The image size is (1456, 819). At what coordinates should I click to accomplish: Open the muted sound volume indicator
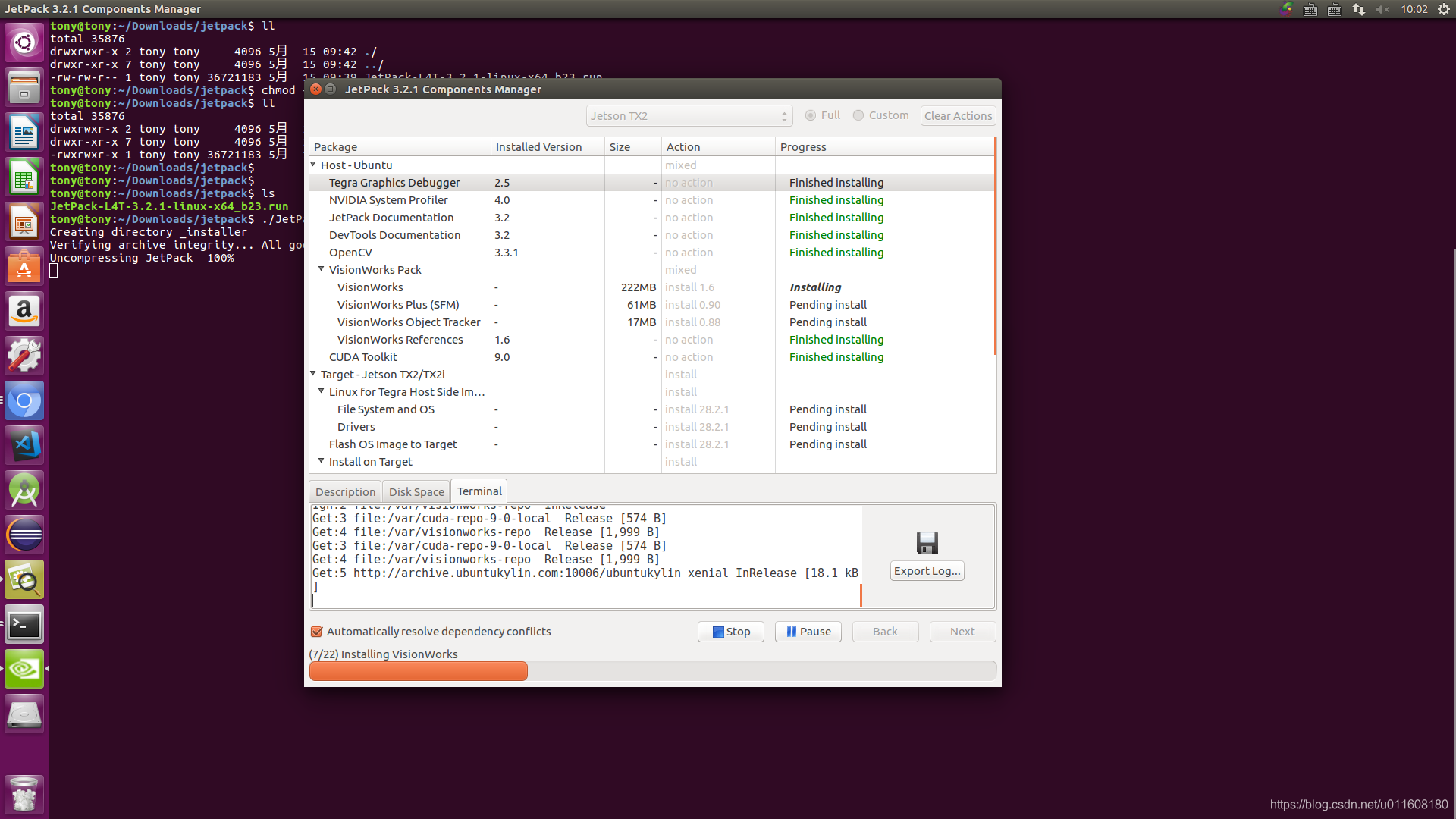[x=1382, y=9]
